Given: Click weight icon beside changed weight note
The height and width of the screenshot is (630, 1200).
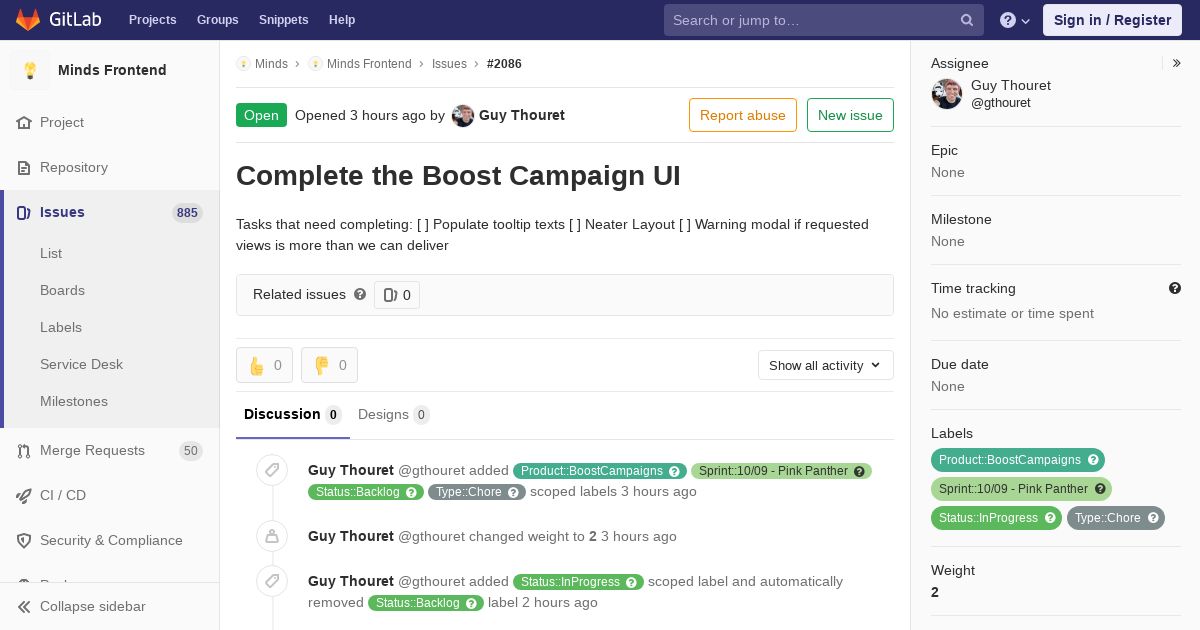Looking at the screenshot, I should (x=272, y=536).
